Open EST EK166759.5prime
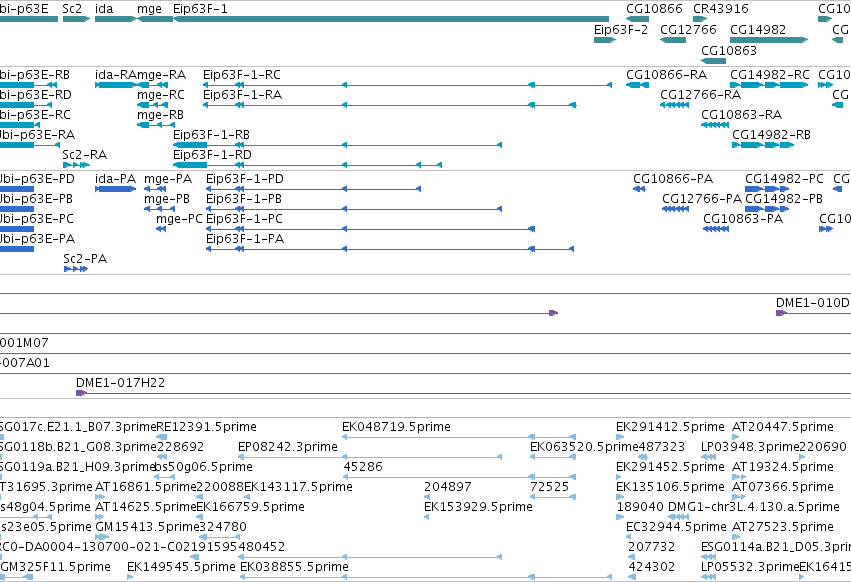The width and height of the screenshot is (851, 582). coord(251,507)
